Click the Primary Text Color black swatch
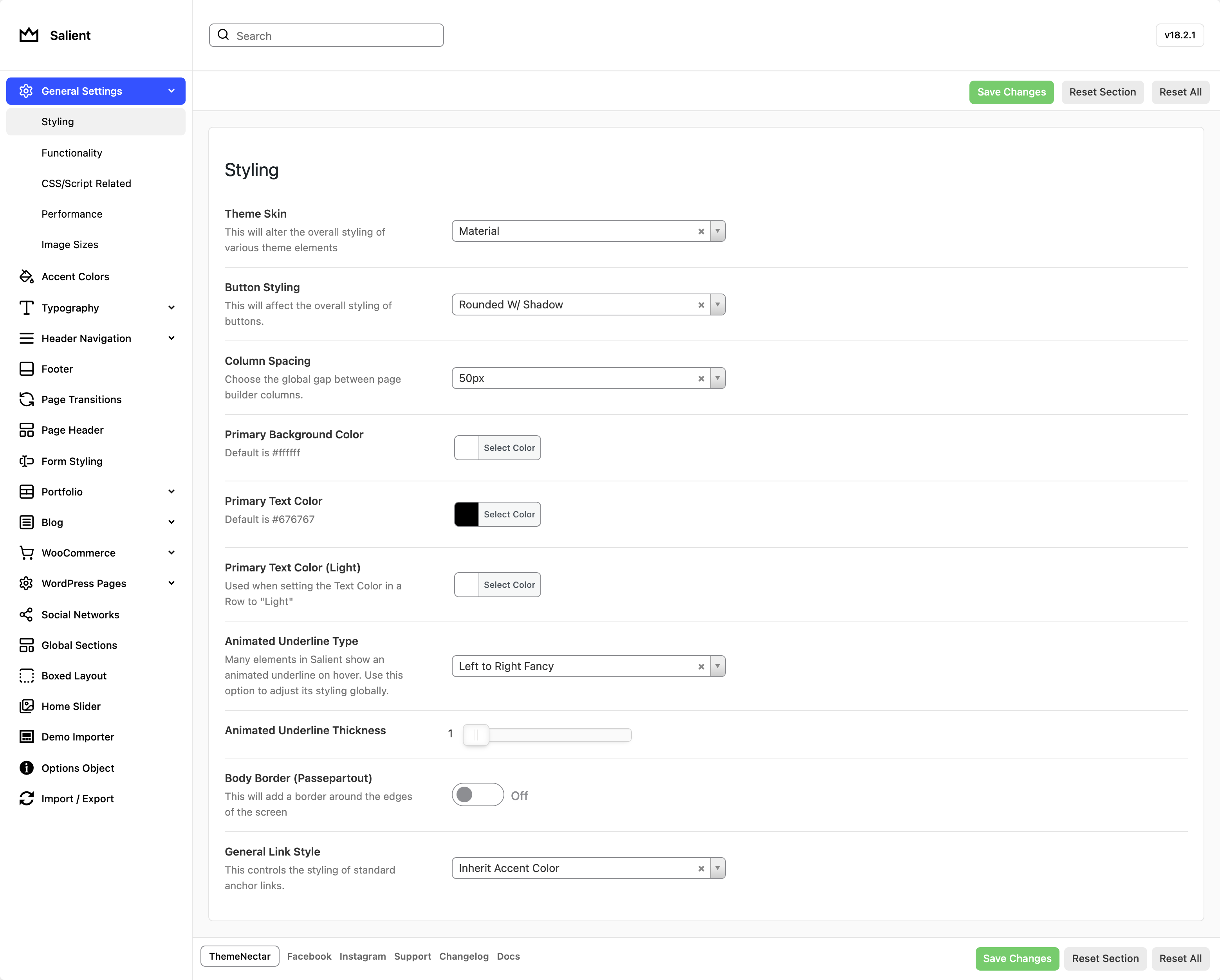 [x=467, y=514]
